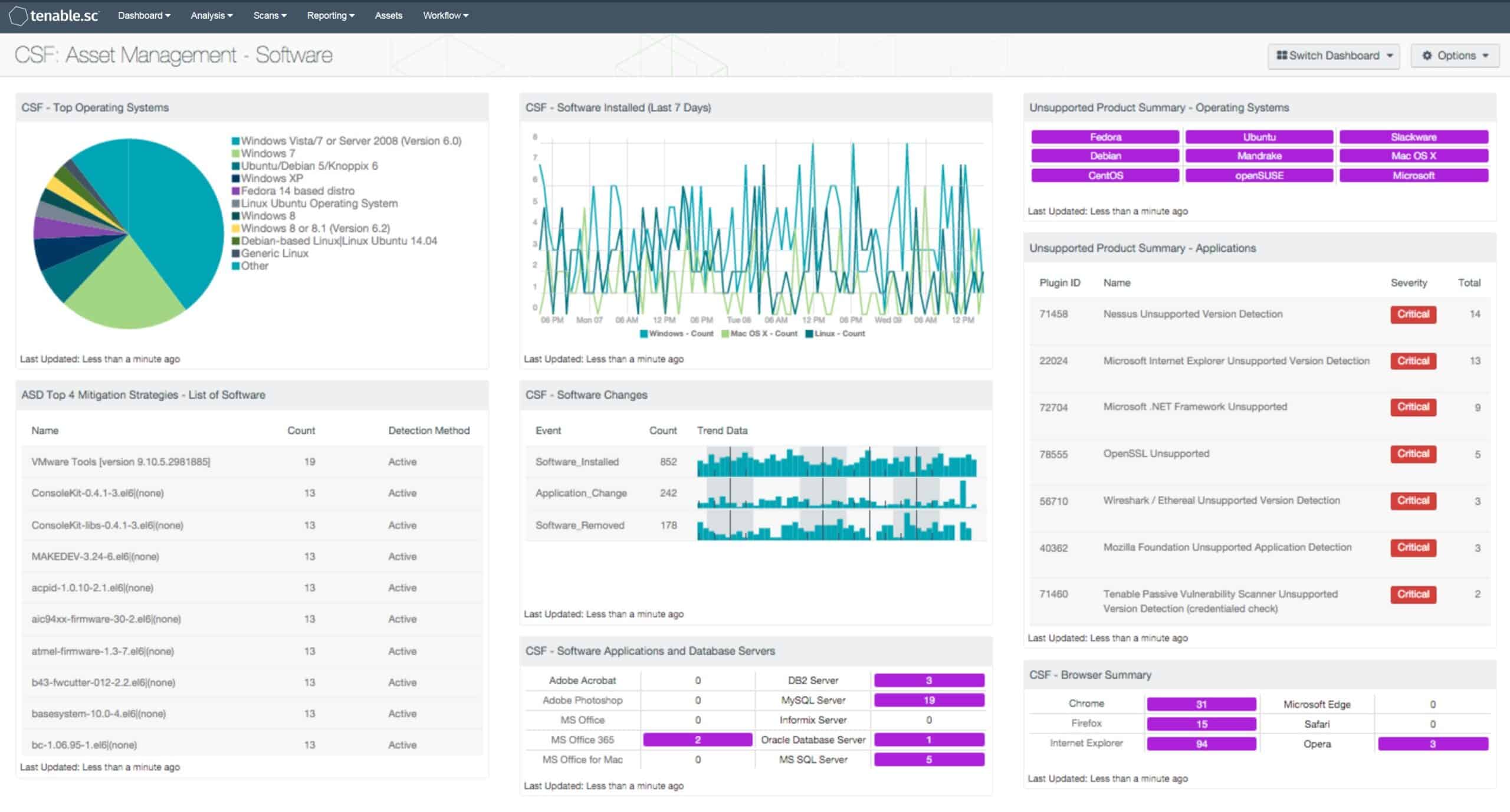Open the Scans menu
1510x812 pixels.
click(x=270, y=16)
